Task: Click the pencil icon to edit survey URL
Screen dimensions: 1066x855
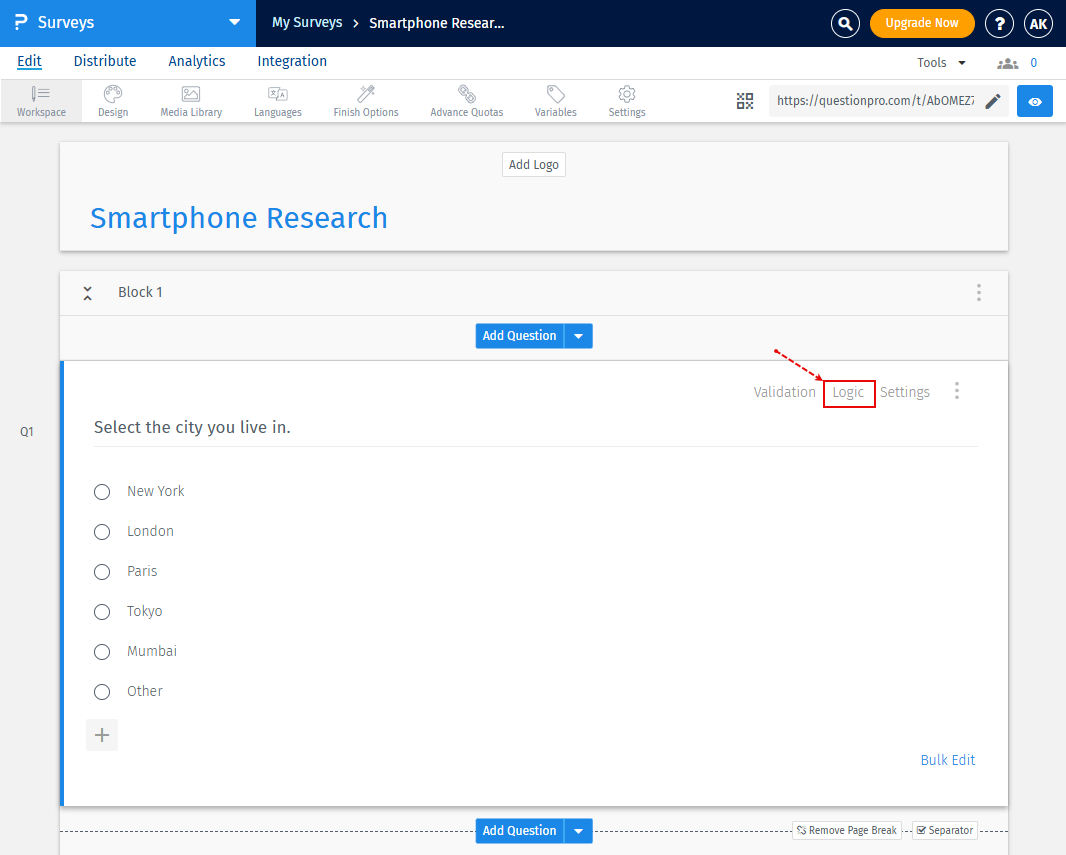Action: click(992, 101)
